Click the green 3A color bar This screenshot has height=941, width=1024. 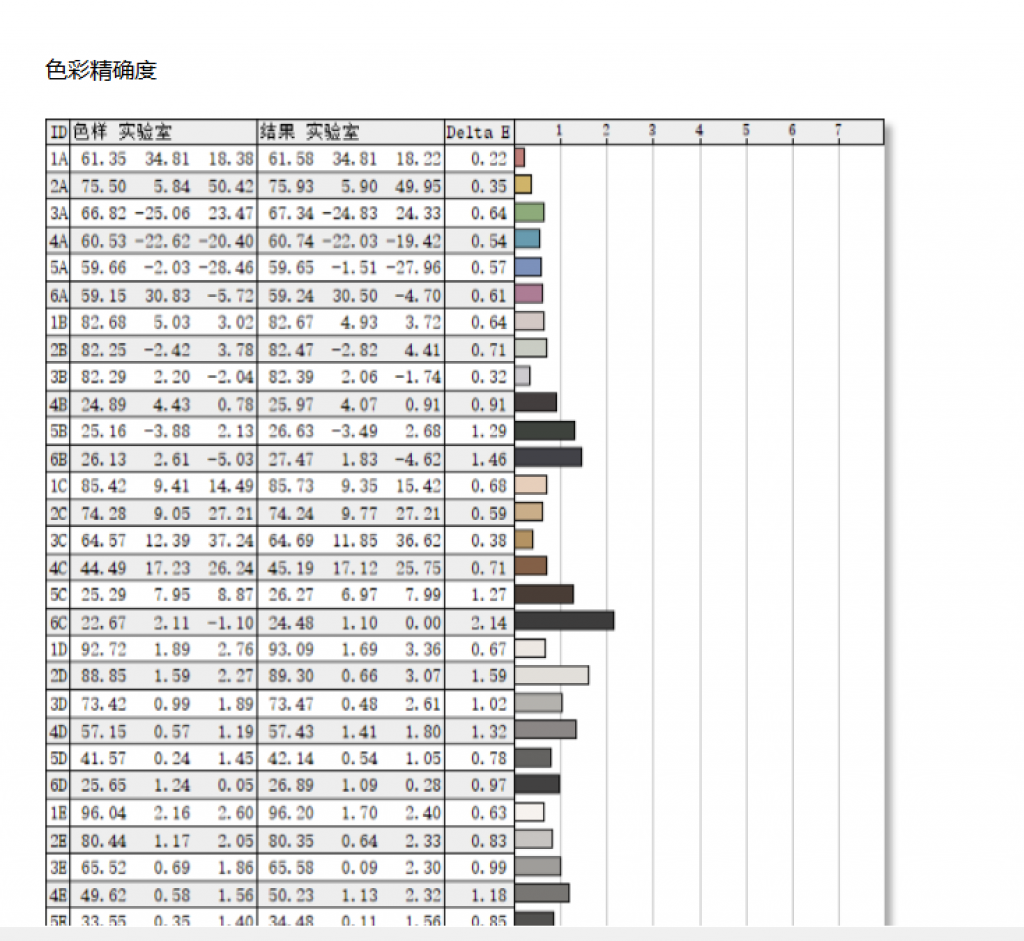tap(529, 212)
